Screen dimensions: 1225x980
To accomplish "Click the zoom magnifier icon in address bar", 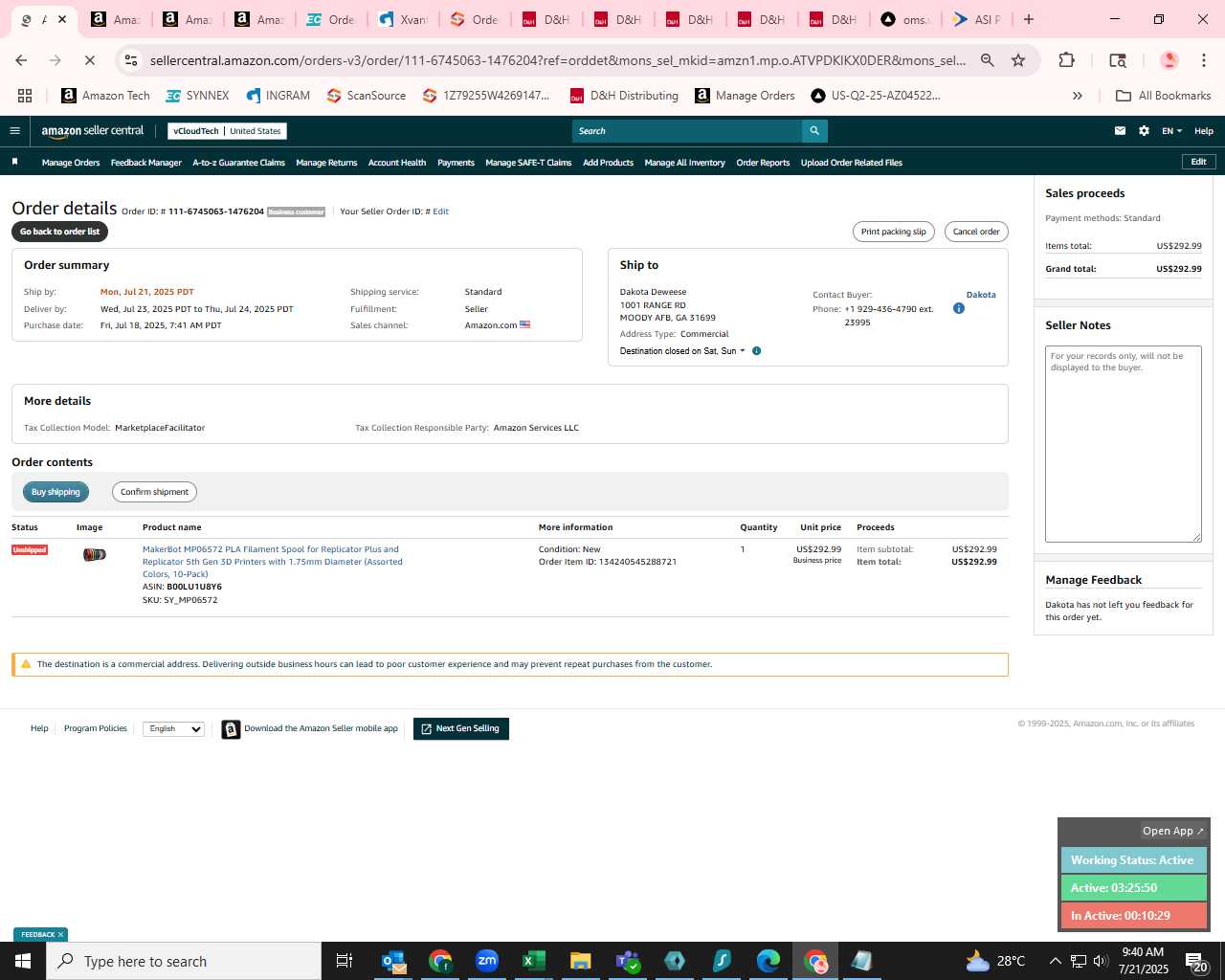I will click(988, 60).
